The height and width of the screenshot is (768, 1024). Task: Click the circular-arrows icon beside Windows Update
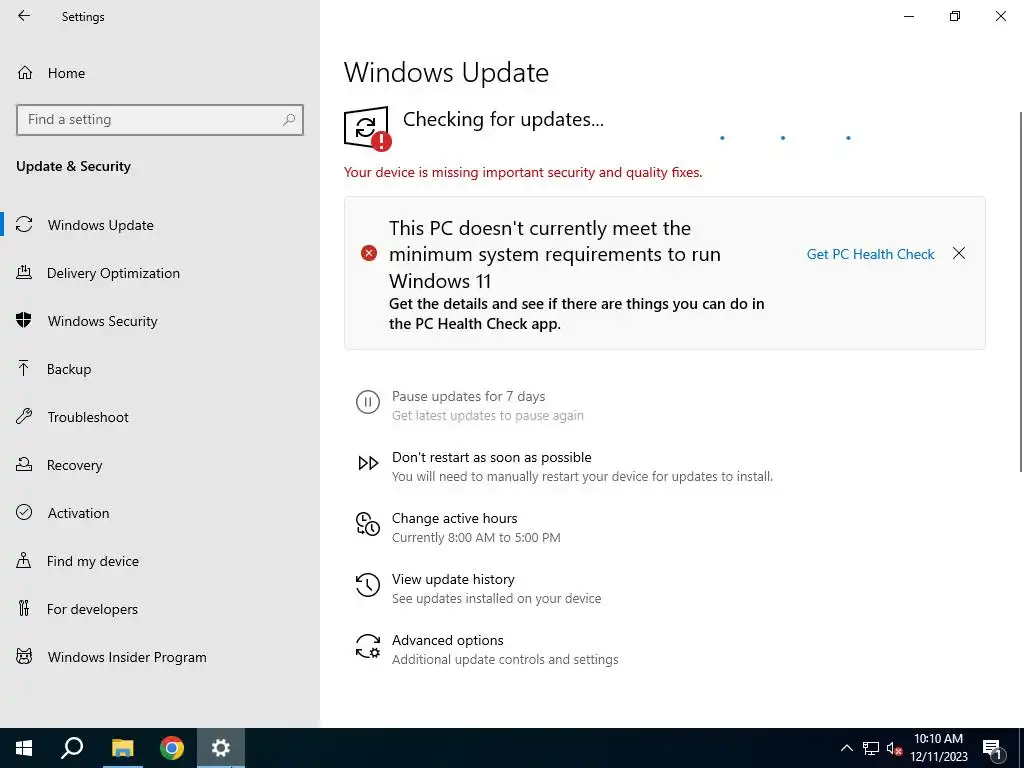point(24,225)
